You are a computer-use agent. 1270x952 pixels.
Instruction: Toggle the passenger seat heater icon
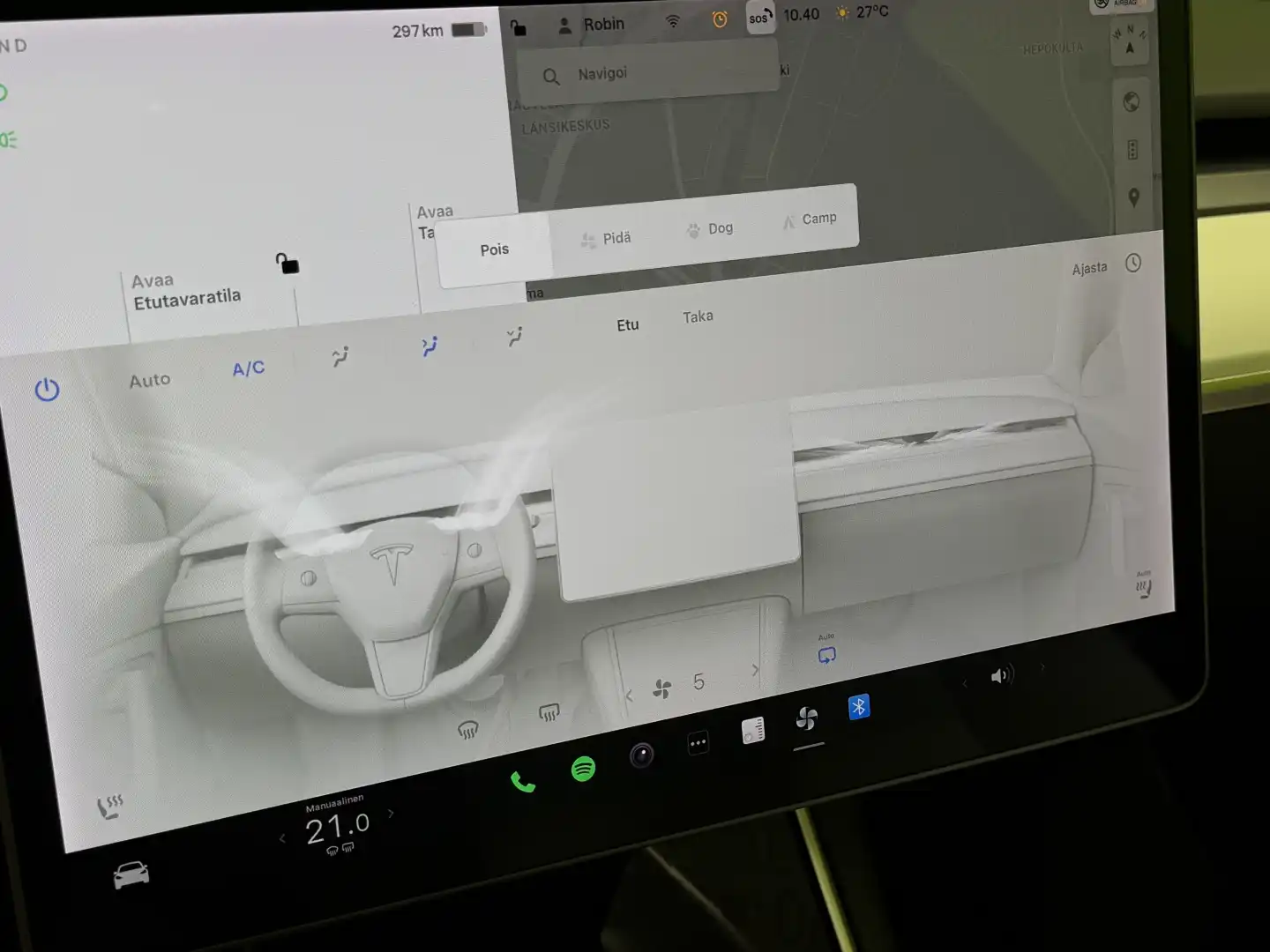pyautogui.click(x=1143, y=586)
